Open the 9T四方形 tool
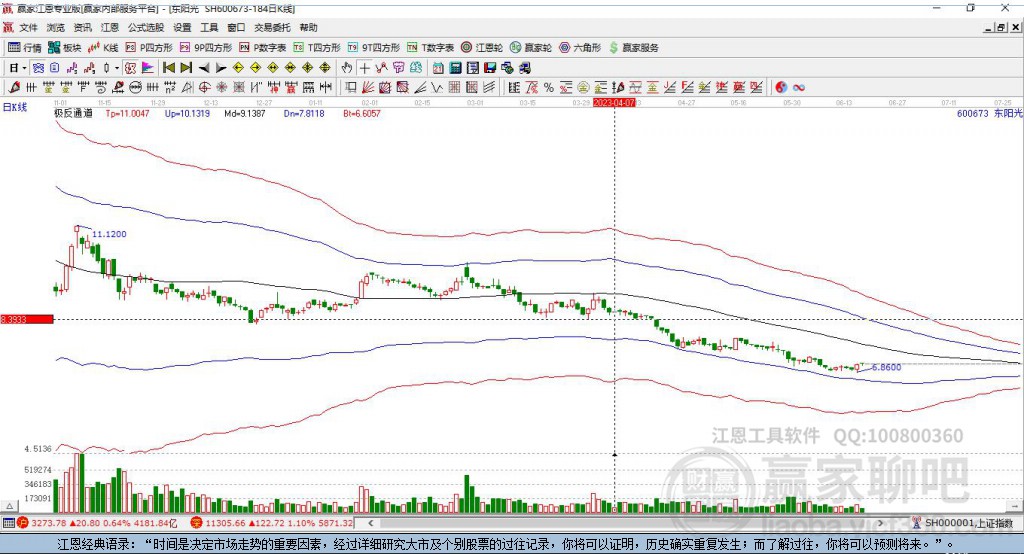This screenshot has width=1024, height=554. pyautogui.click(x=374, y=48)
